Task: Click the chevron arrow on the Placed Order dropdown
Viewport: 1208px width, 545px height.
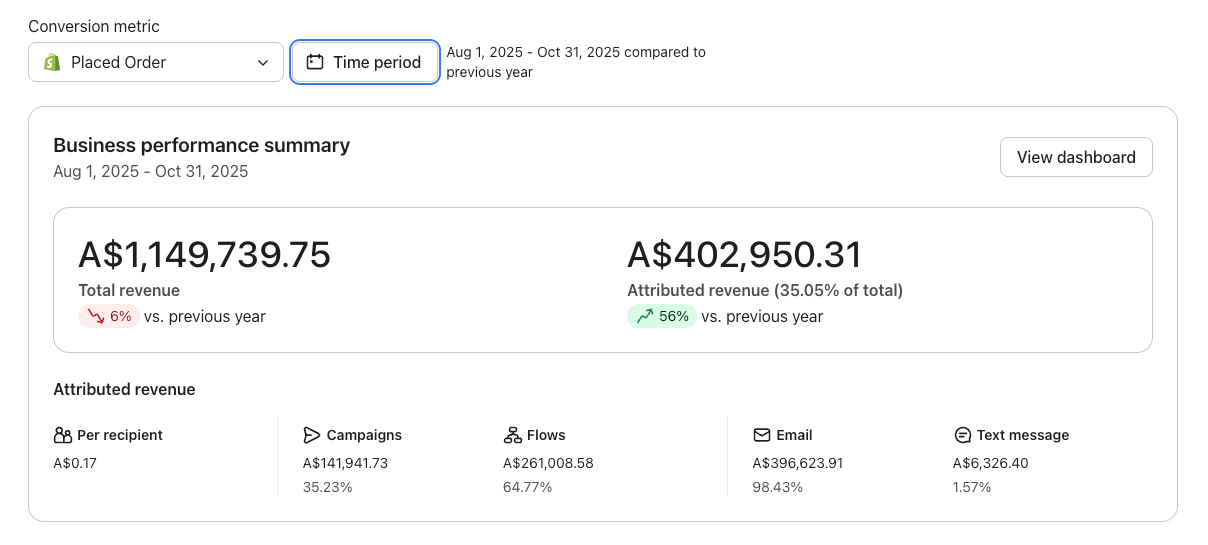Action: click(263, 62)
